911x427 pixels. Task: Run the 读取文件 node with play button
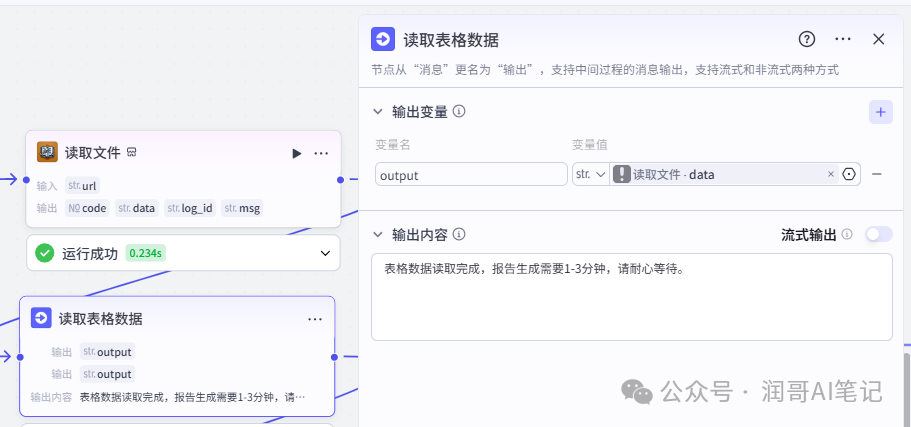pos(297,153)
